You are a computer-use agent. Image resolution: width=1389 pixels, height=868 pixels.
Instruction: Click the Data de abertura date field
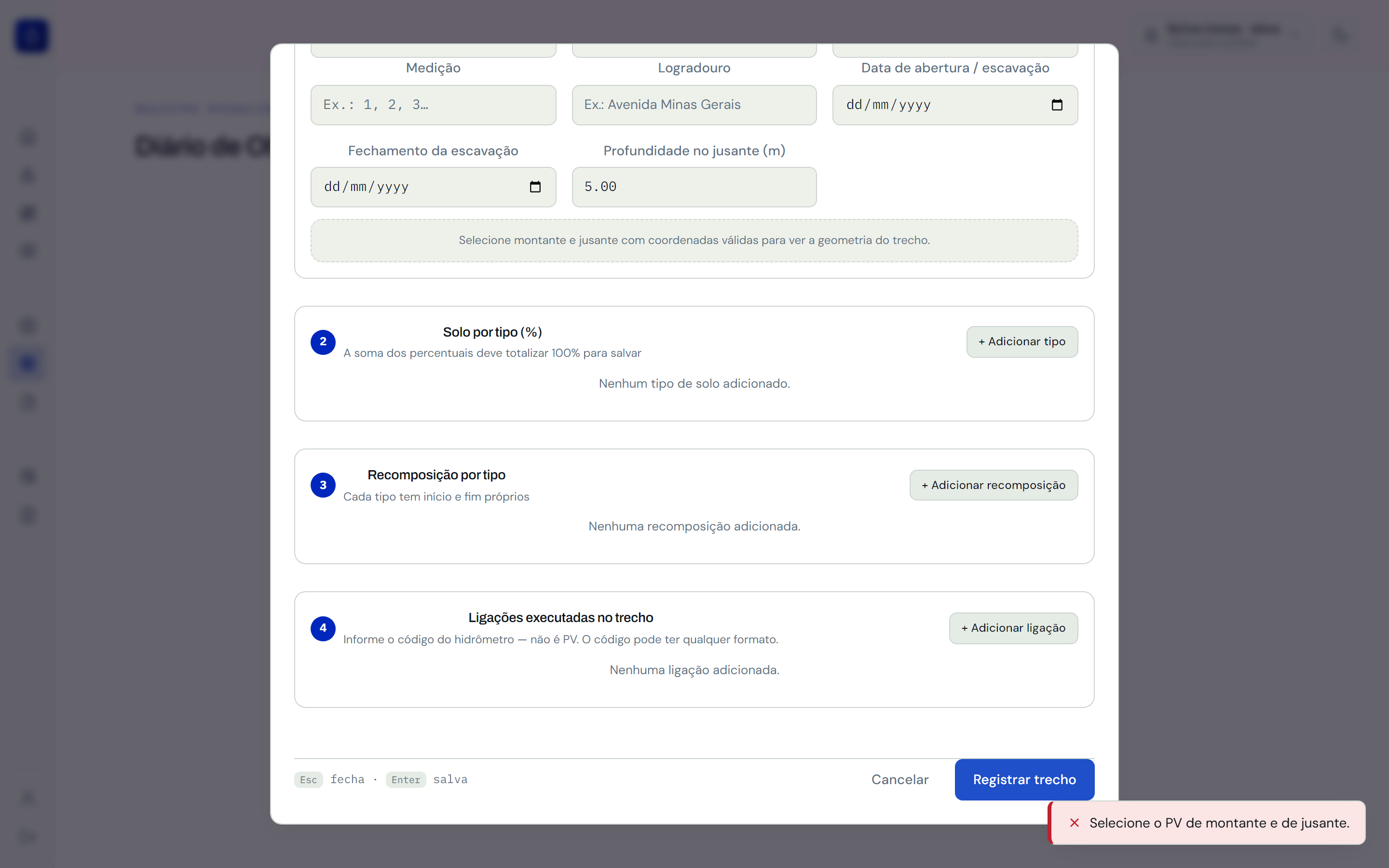[954, 105]
